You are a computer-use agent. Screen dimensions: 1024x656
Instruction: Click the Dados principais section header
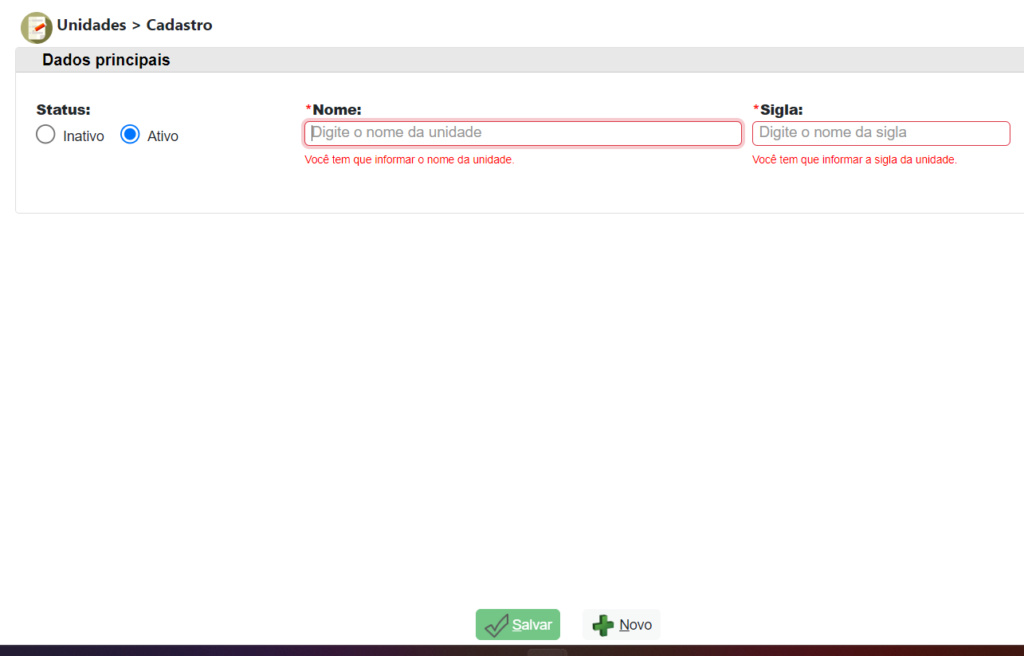click(106, 60)
